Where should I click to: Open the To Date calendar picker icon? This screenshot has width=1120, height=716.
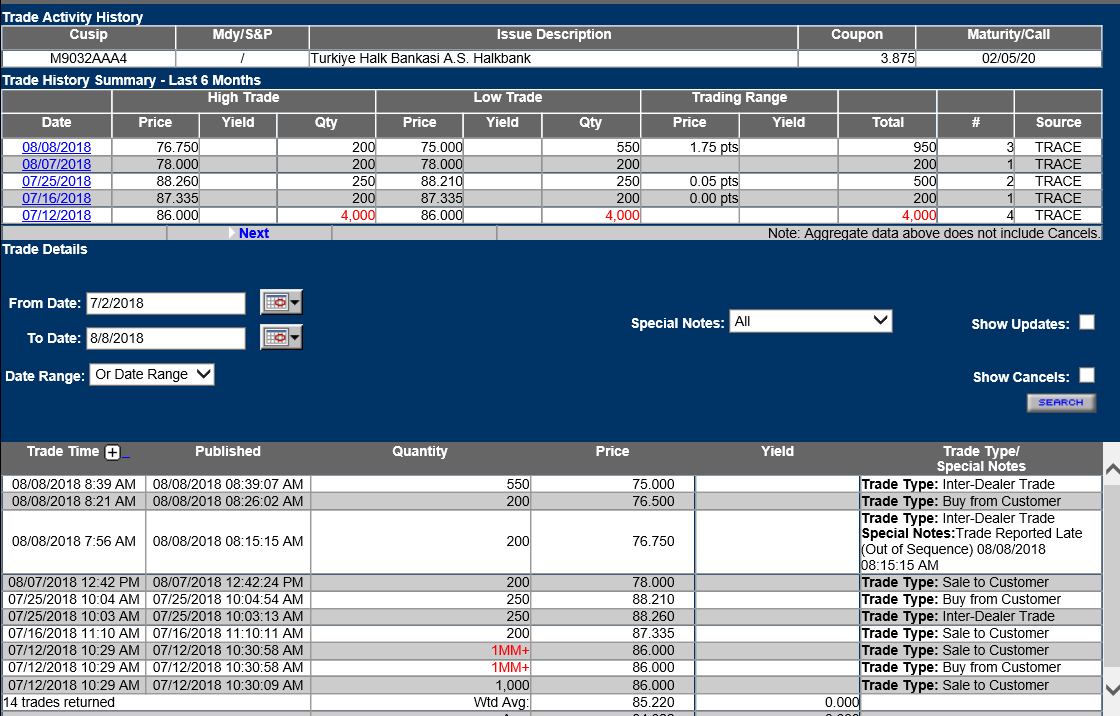[x=281, y=337]
